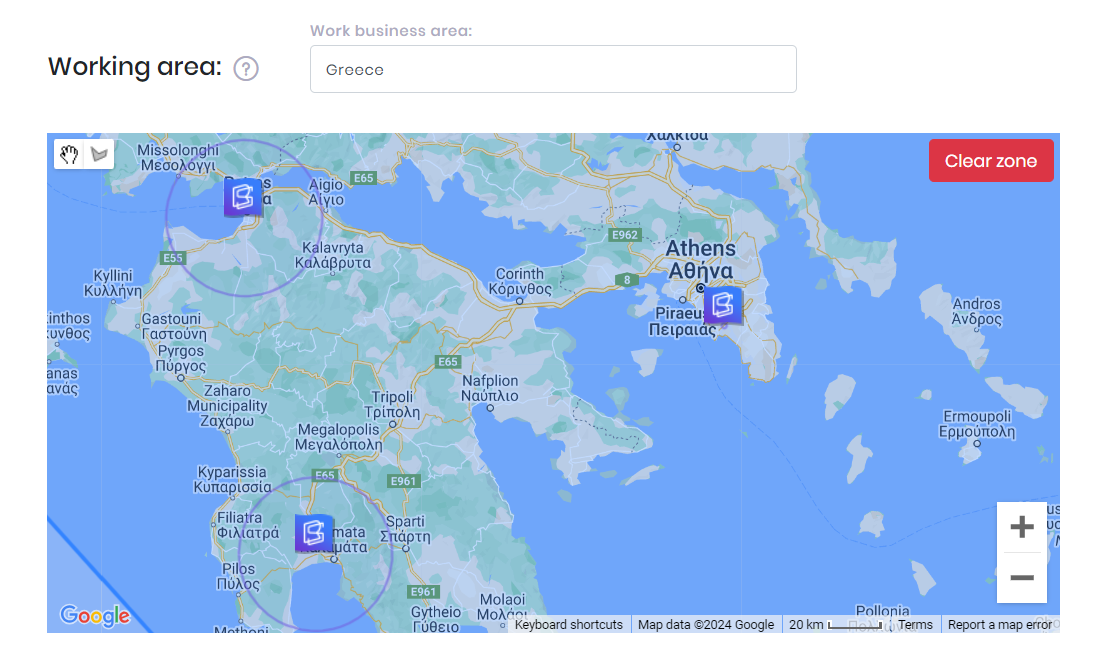Viewport: 1102px width, 659px height.
Task: Zoom out on the map
Action: 1021,578
